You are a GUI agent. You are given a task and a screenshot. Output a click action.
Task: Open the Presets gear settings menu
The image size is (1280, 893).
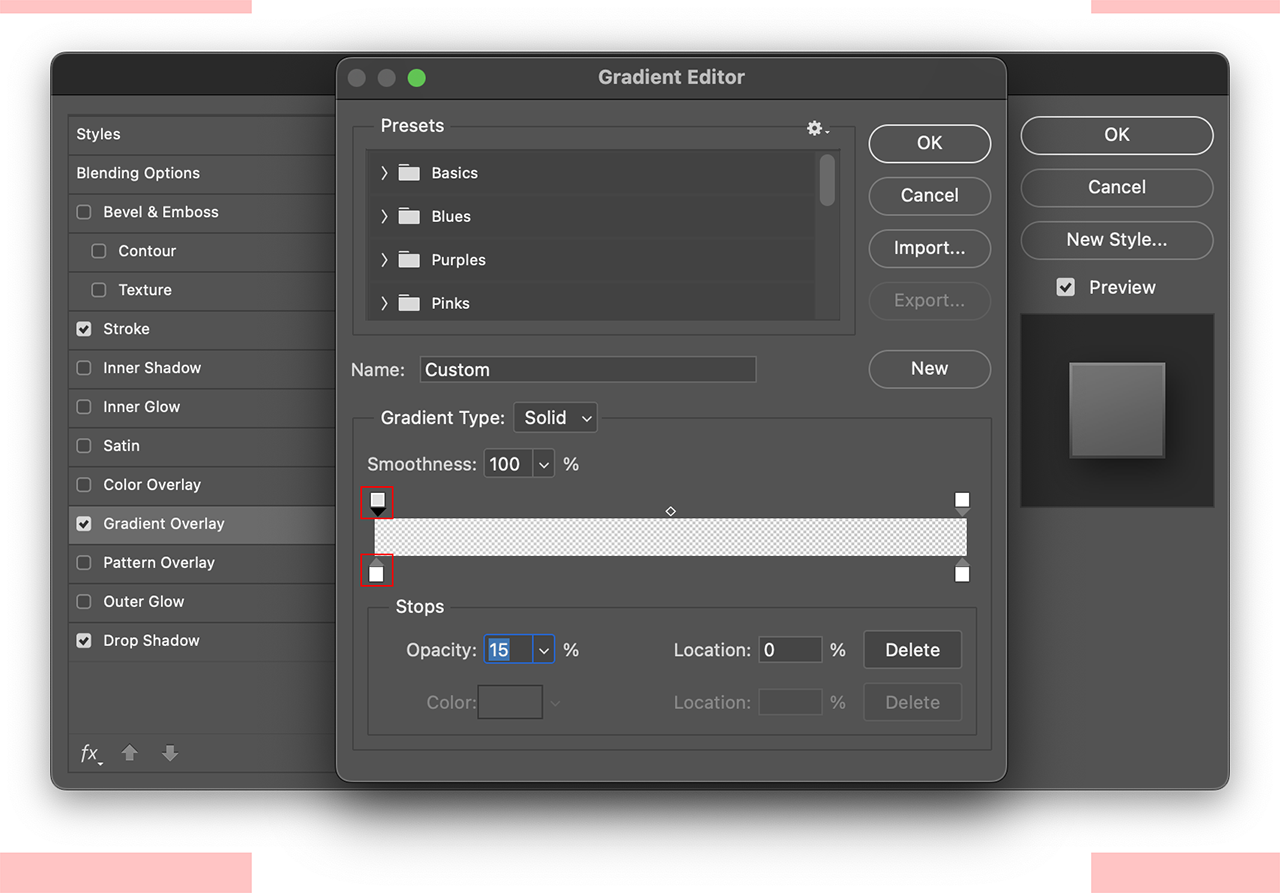coord(817,128)
